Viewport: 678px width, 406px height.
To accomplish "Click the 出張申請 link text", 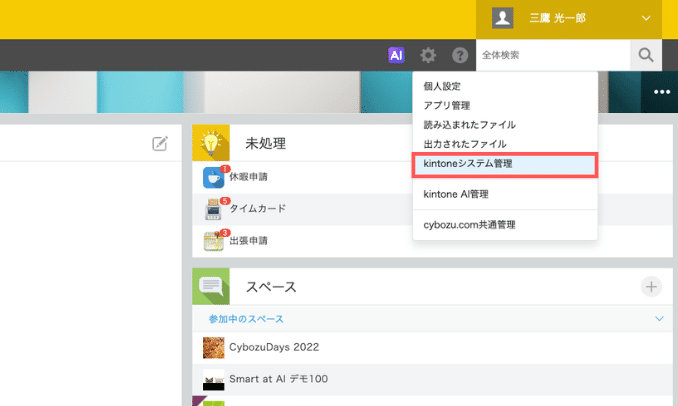I will pyautogui.click(x=248, y=240).
